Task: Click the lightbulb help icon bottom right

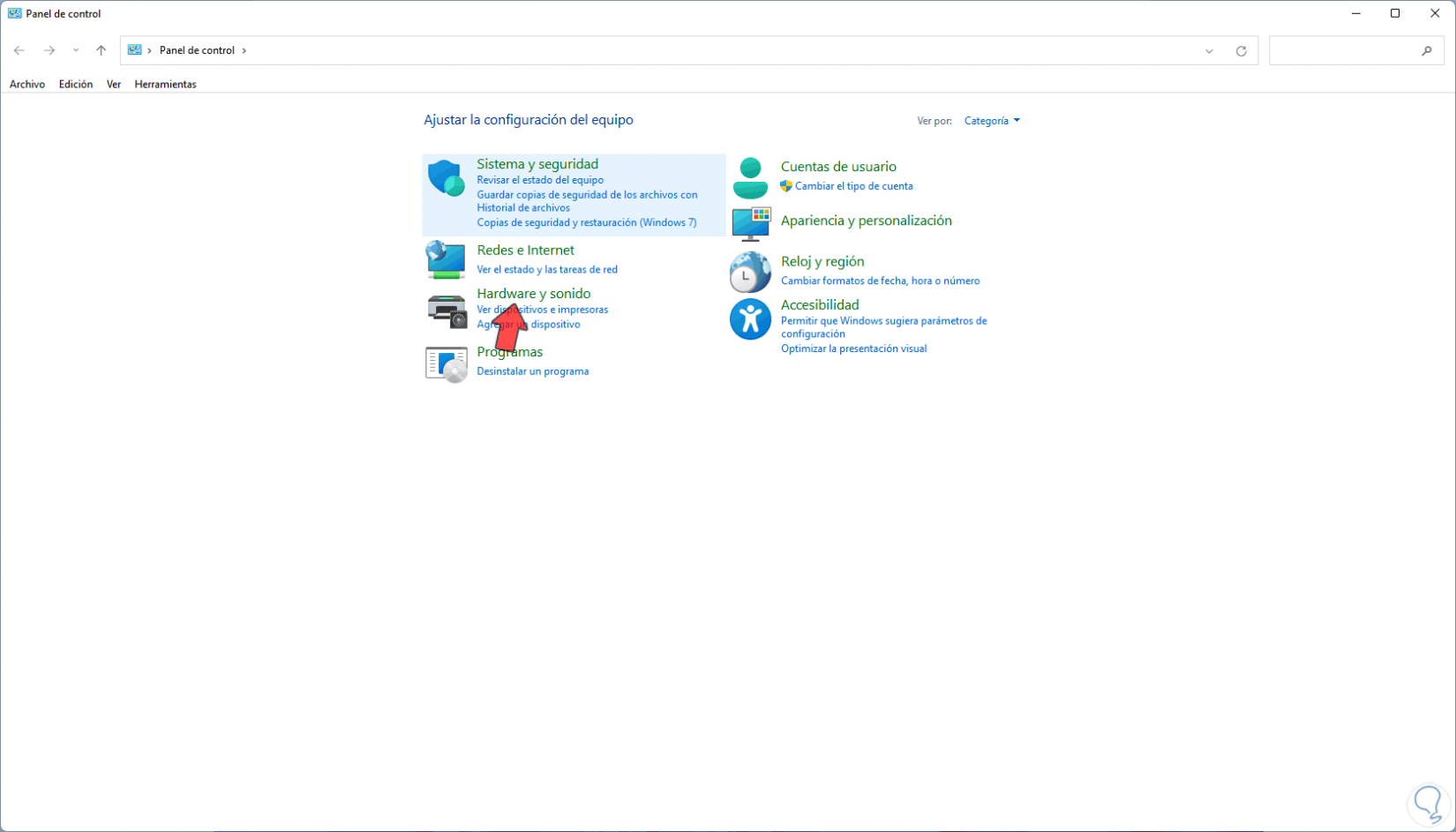Action: coord(1427,804)
